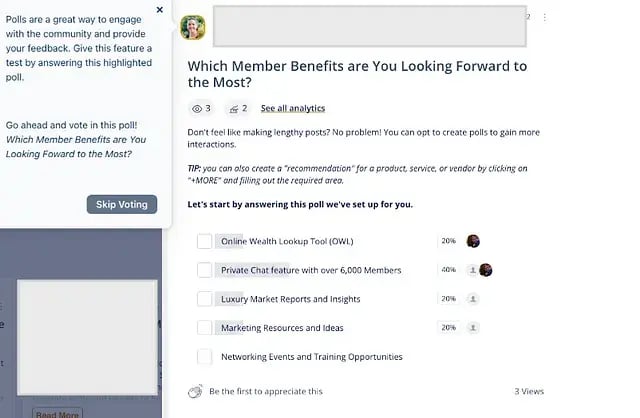Open the post author's profile avatar
Screen dimensions: 640x418
click(x=193, y=27)
